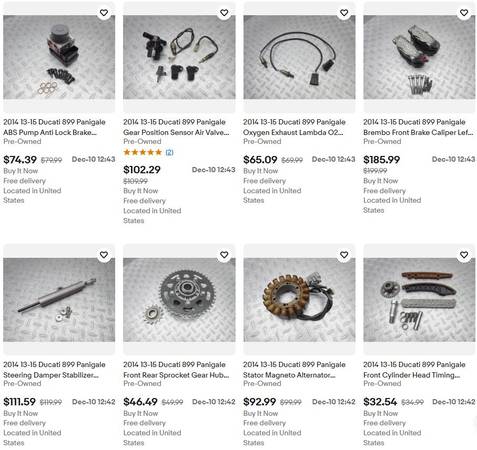Open Front Cylinder Head Timing listing title
The image size is (477, 450).
(414, 369)
